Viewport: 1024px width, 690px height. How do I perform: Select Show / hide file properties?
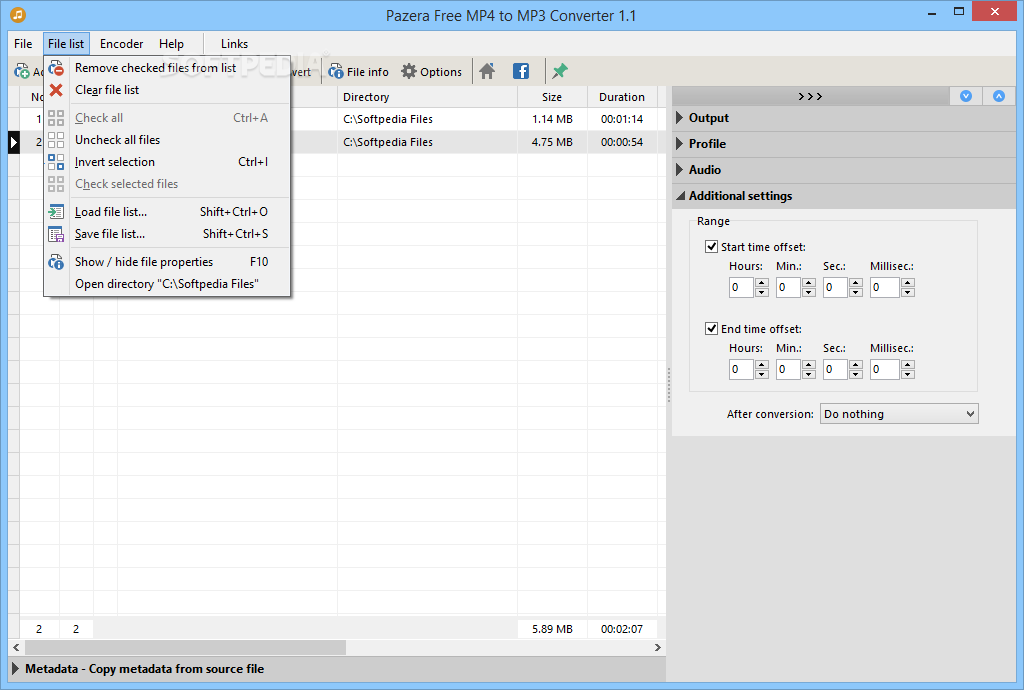point(167,262)
